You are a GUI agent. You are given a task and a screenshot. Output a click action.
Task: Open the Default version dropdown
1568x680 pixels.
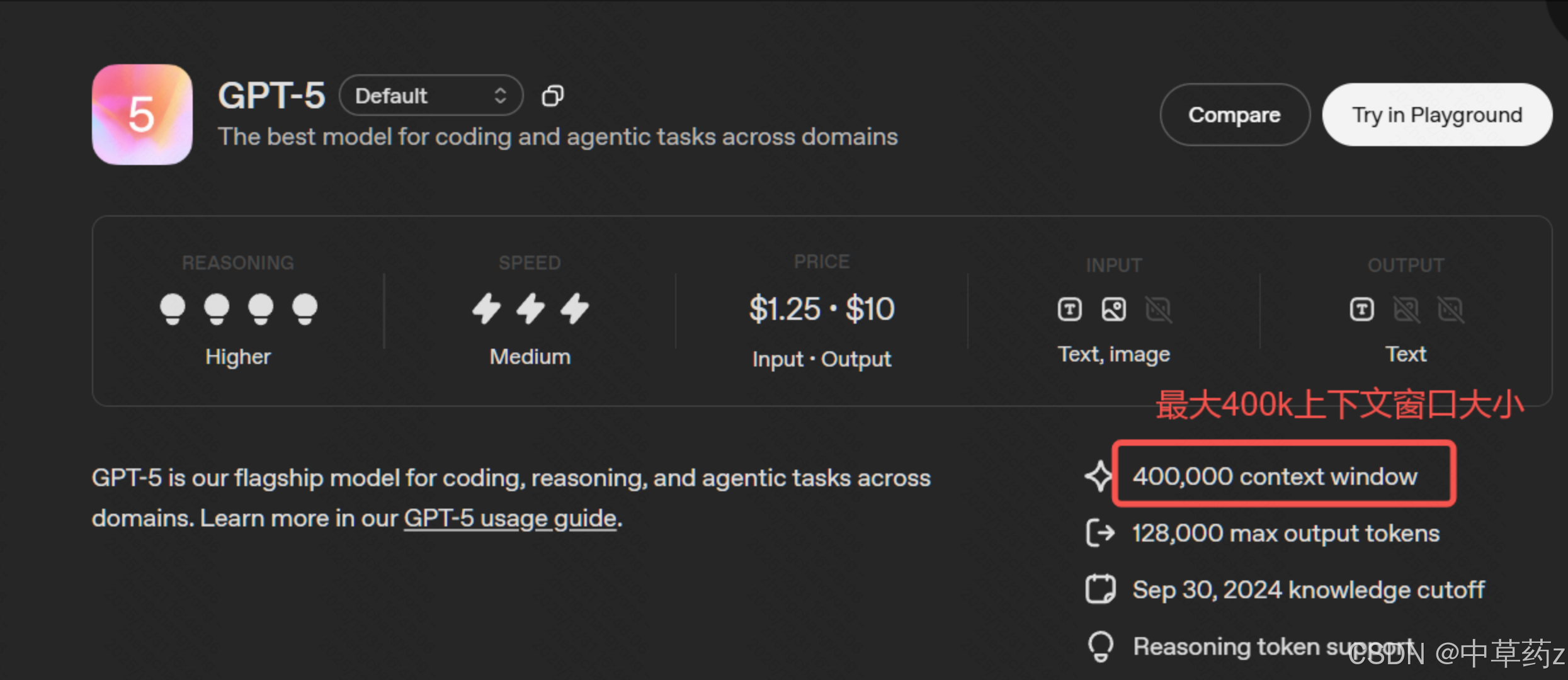coord(431,96)
